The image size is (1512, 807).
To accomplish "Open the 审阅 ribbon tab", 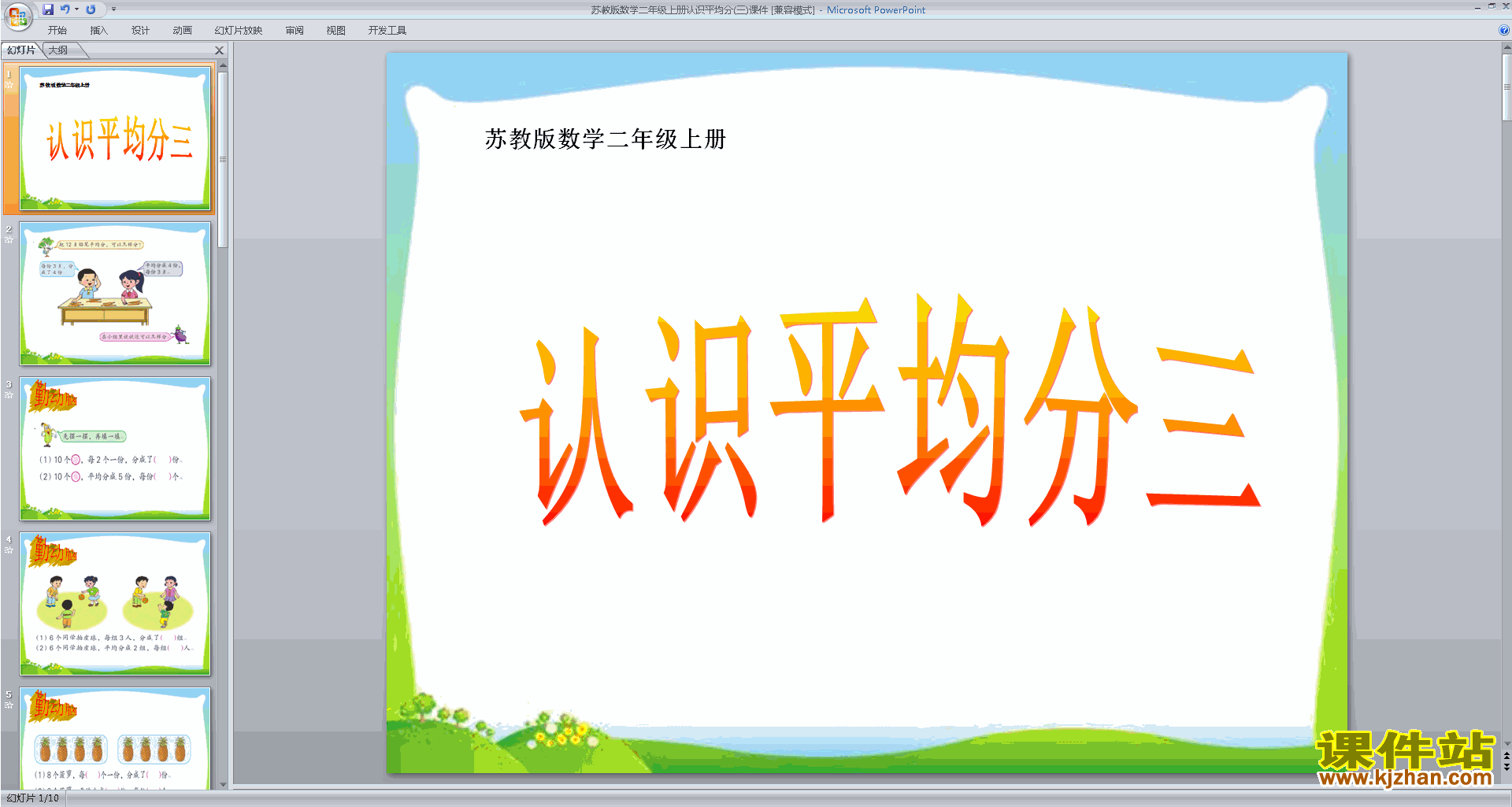I will 295,31.
